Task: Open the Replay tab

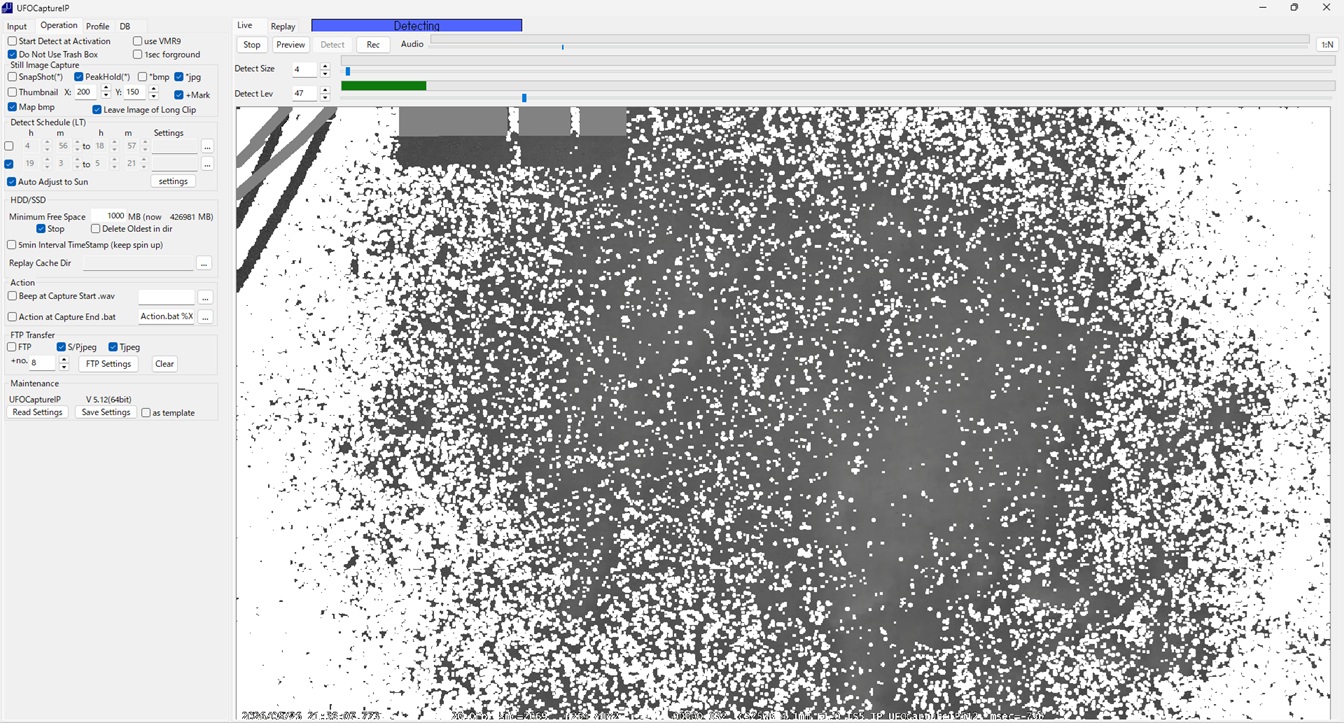Action: pyautogui.click(x=283, y=27)
